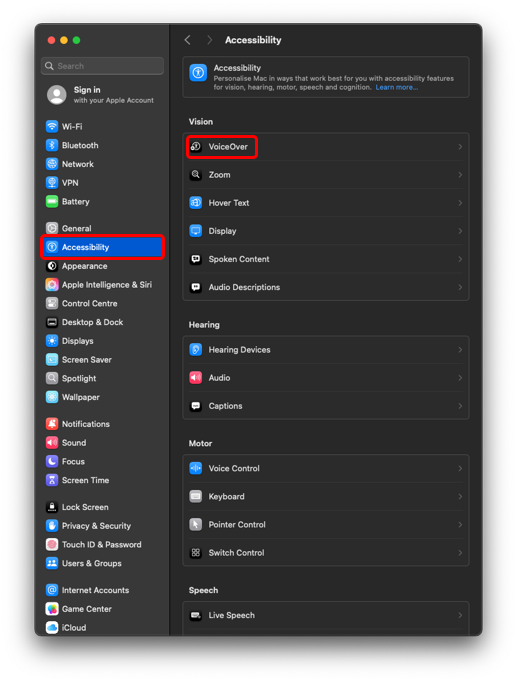The image size is (517, 682).
Task: Open the Keyboard accessibility row
Action: tap(326, 496)
